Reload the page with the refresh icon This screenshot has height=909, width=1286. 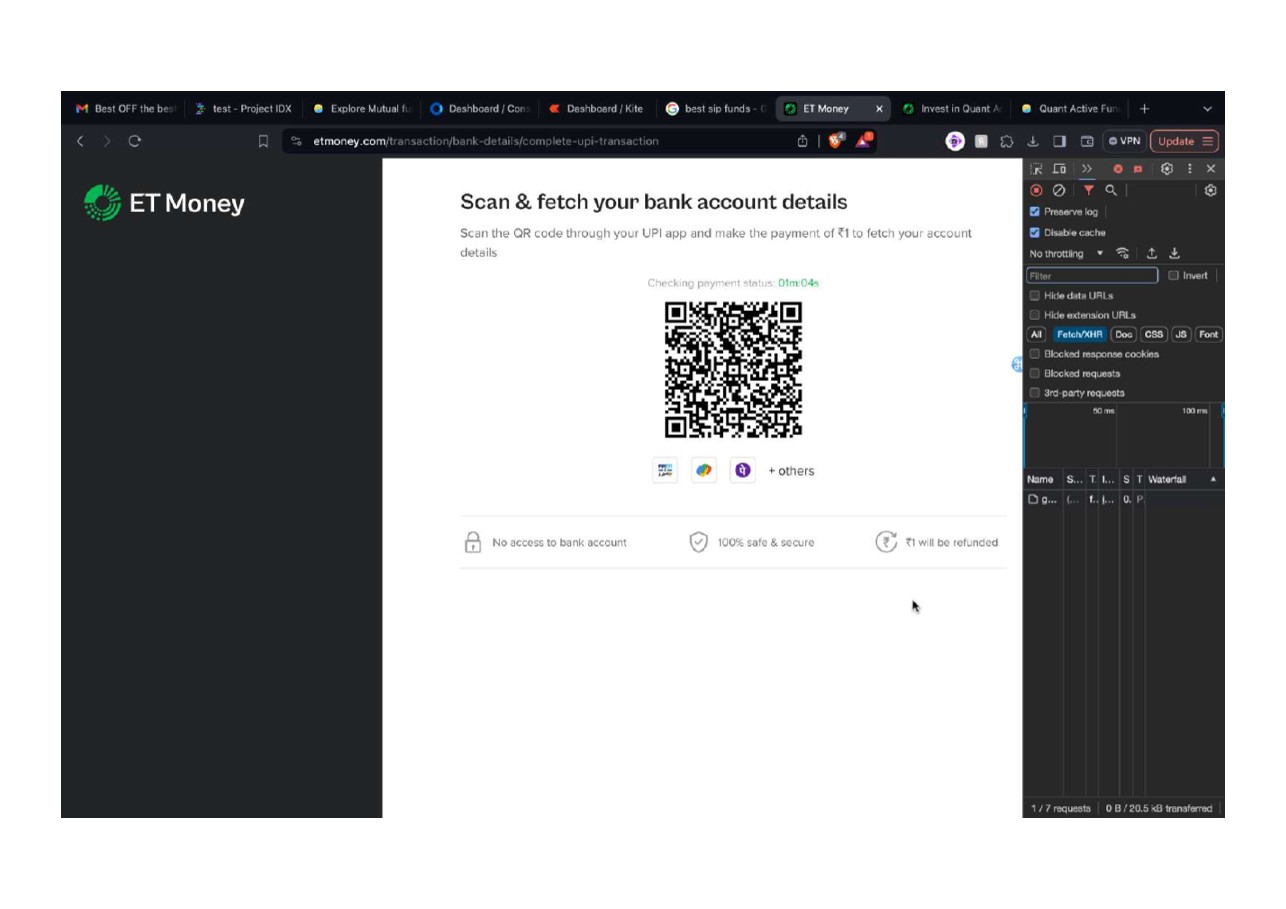tap(135, 141)
